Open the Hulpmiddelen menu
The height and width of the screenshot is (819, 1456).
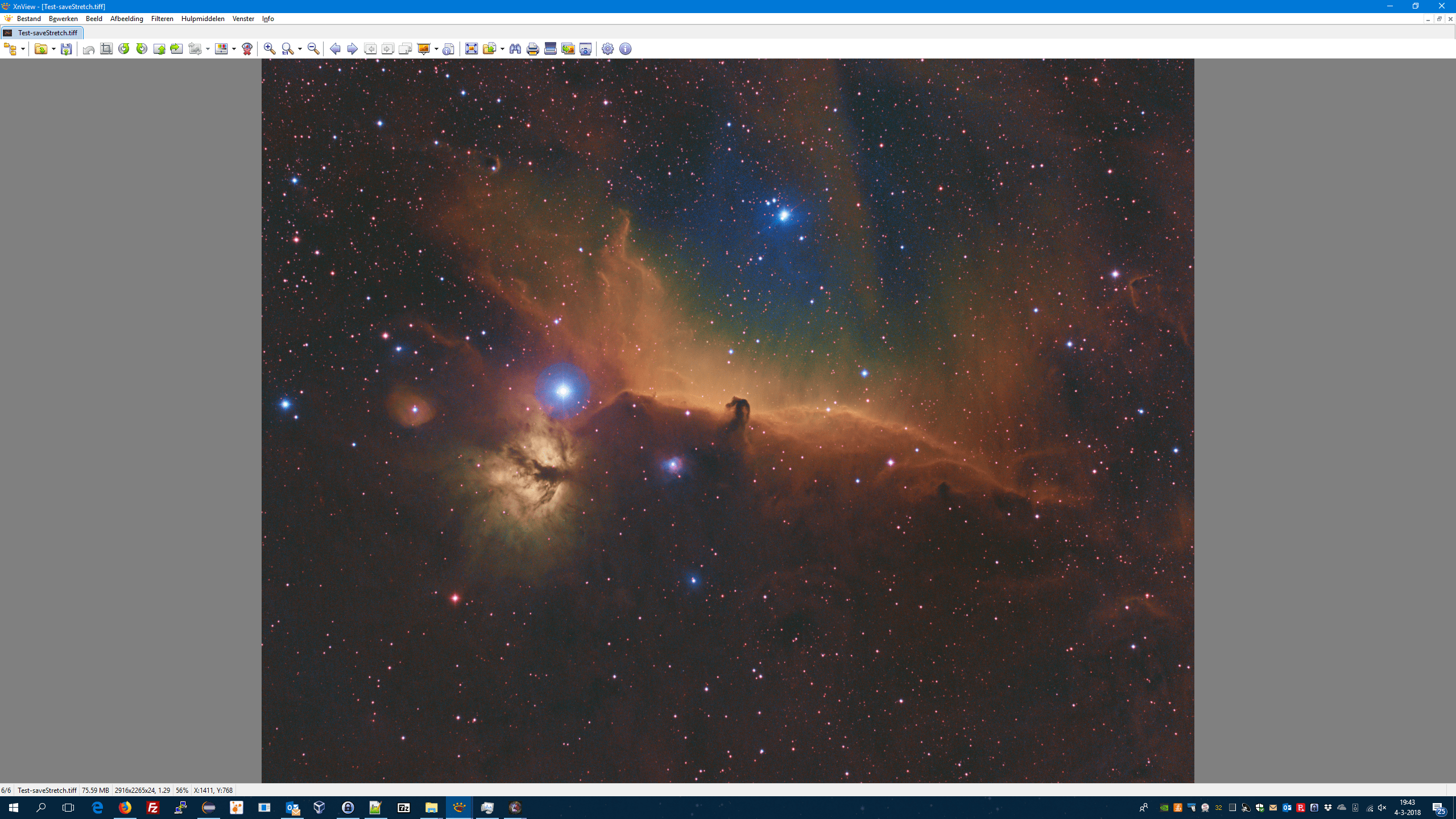(202, 19)
